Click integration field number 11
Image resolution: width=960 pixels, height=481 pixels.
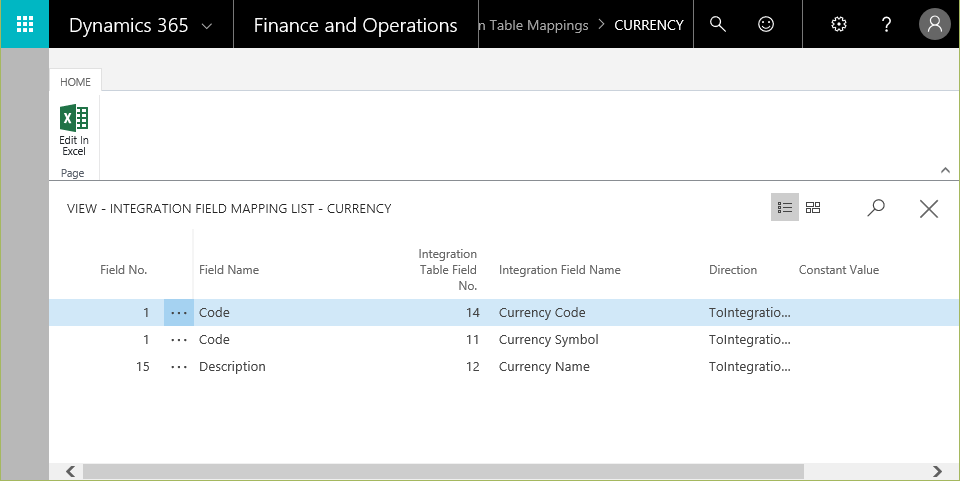[473, 340]
